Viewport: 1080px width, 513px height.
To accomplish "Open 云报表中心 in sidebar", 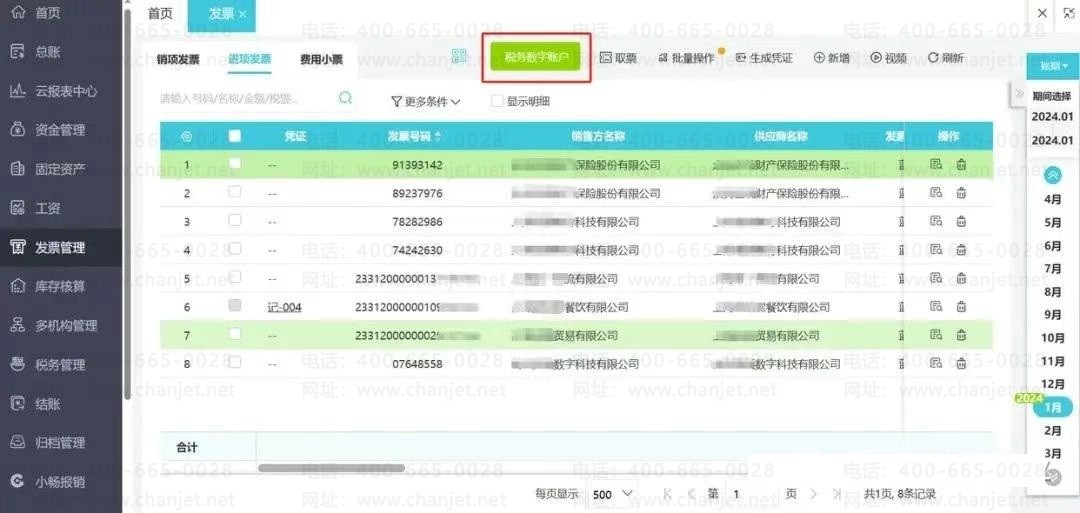I will 65,91.
